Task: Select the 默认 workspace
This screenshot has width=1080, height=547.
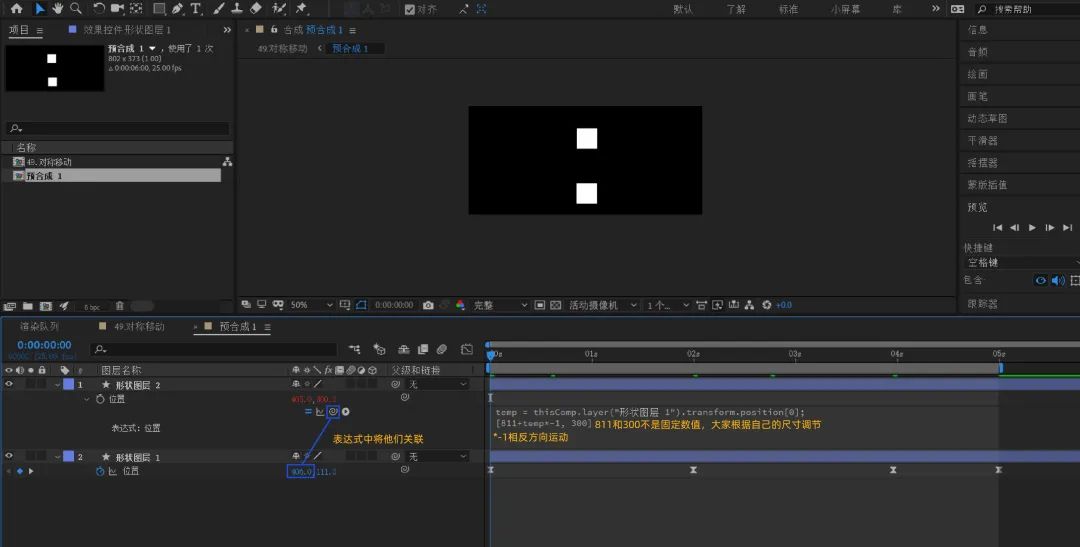Action: pyautogui.click(x=683, y=9)
